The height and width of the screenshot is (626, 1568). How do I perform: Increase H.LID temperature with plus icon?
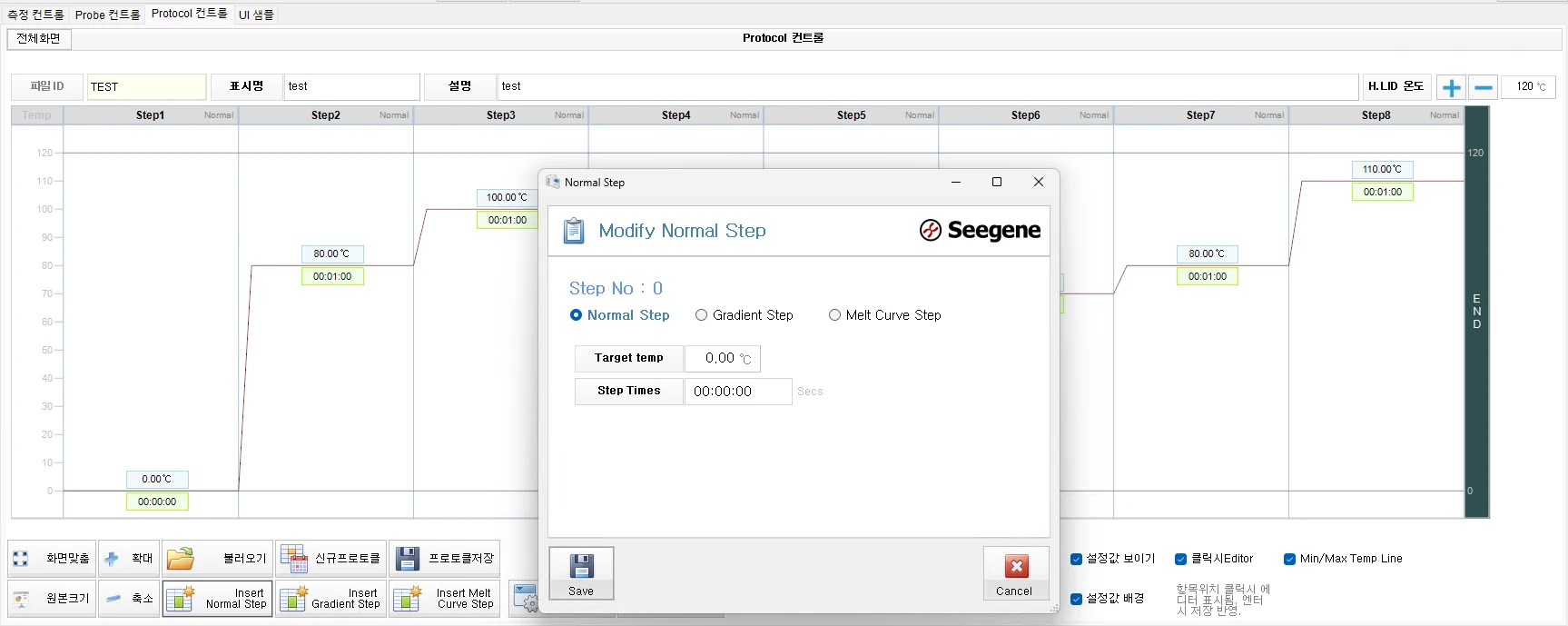(x=1451, y=87)
